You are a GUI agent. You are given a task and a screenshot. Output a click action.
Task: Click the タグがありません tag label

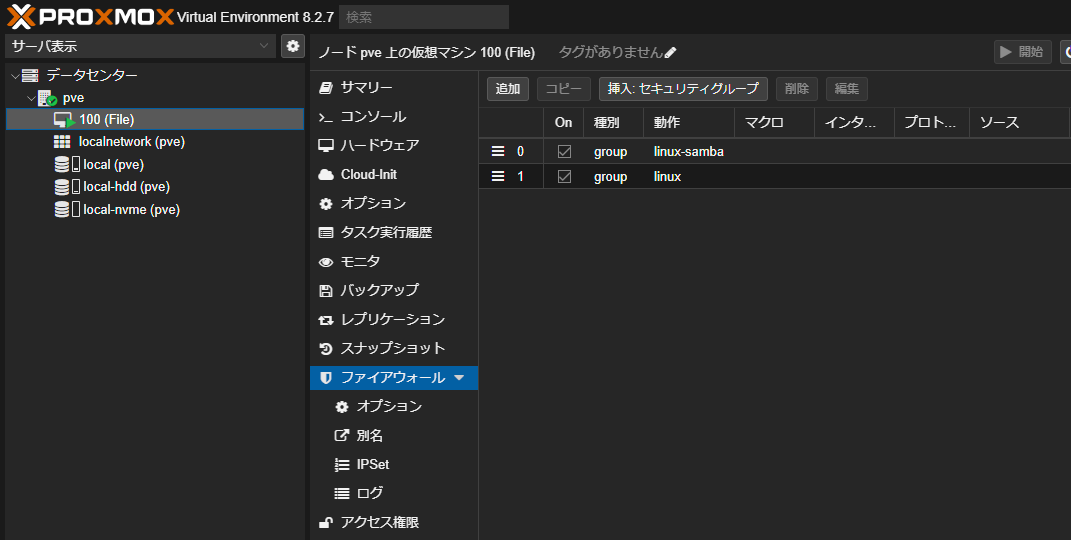coord(611,53)
